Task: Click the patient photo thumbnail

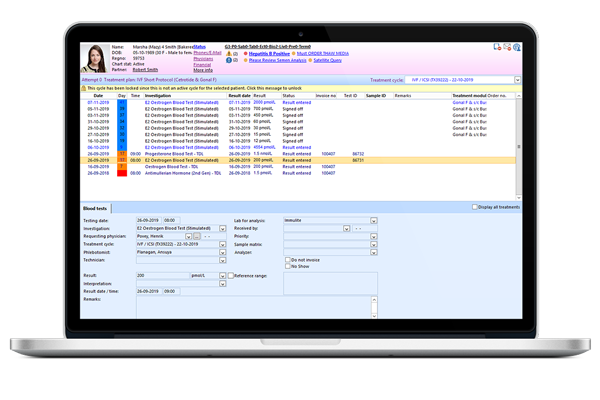Action: [95, 58]
